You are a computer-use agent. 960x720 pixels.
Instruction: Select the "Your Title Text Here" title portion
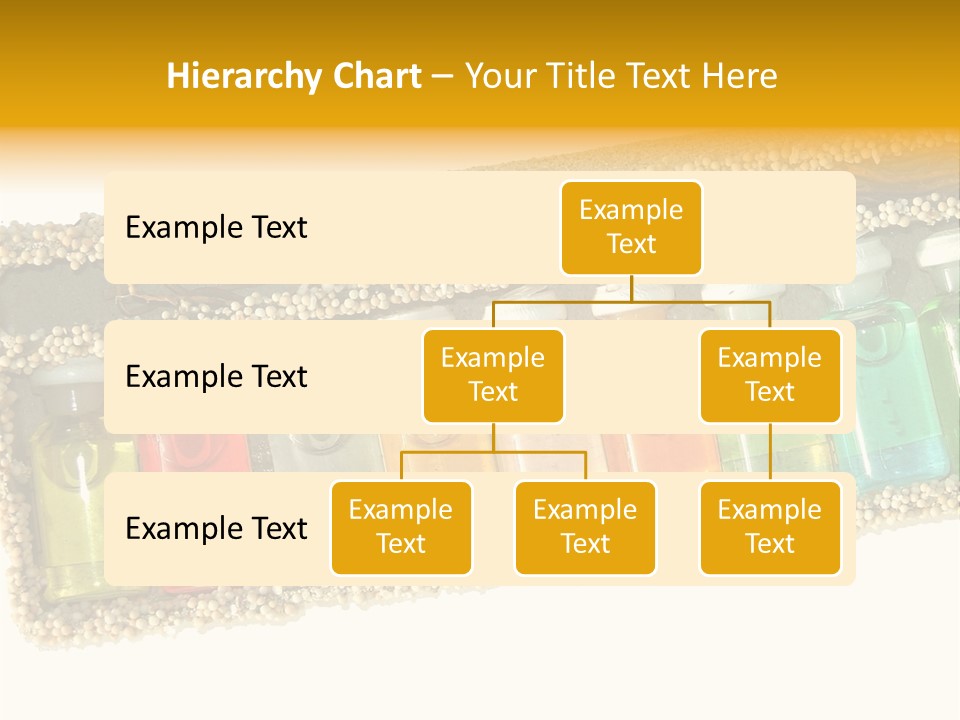click(x=621, y=76)
